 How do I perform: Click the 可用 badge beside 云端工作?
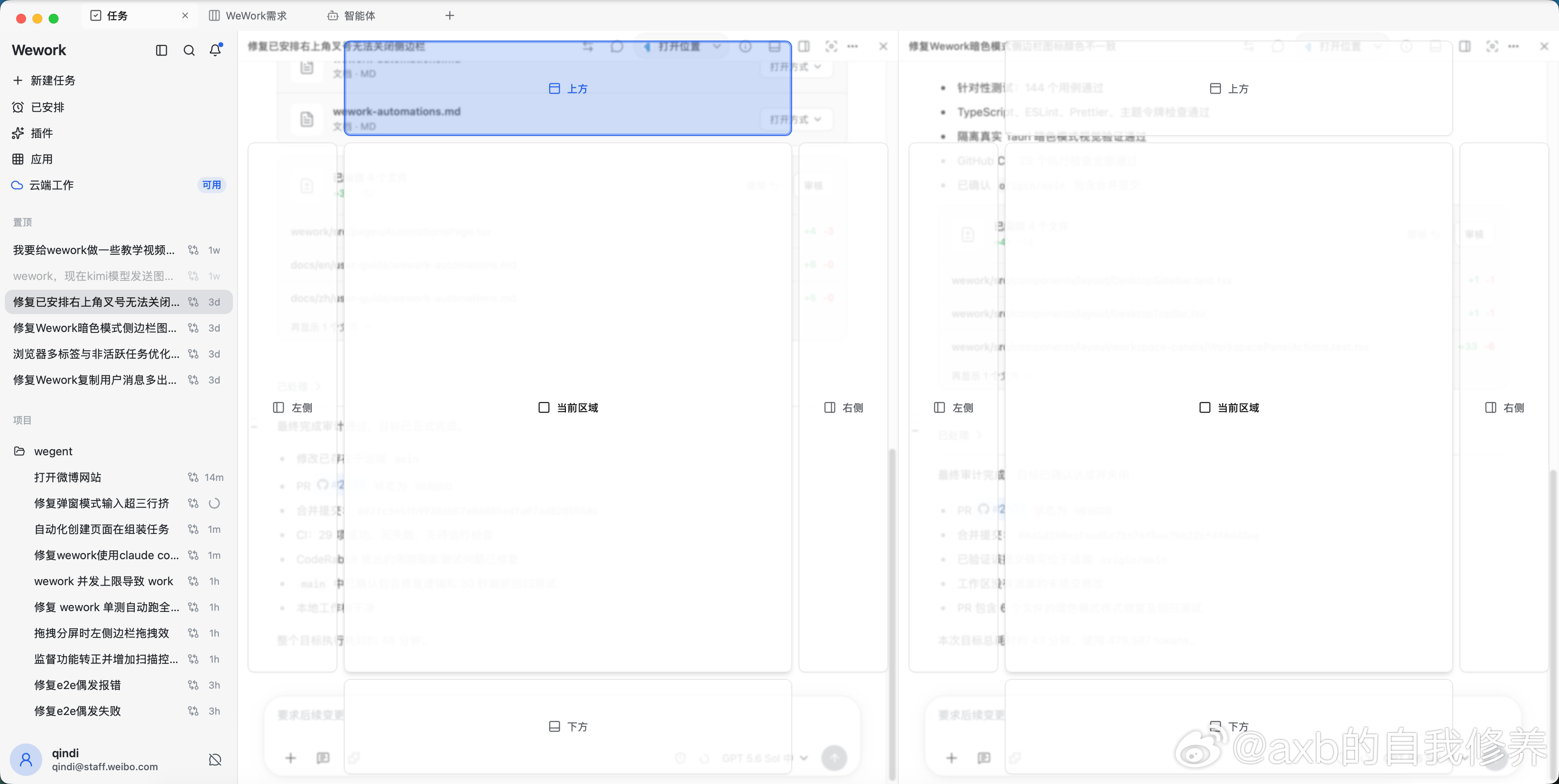(212, 185)
